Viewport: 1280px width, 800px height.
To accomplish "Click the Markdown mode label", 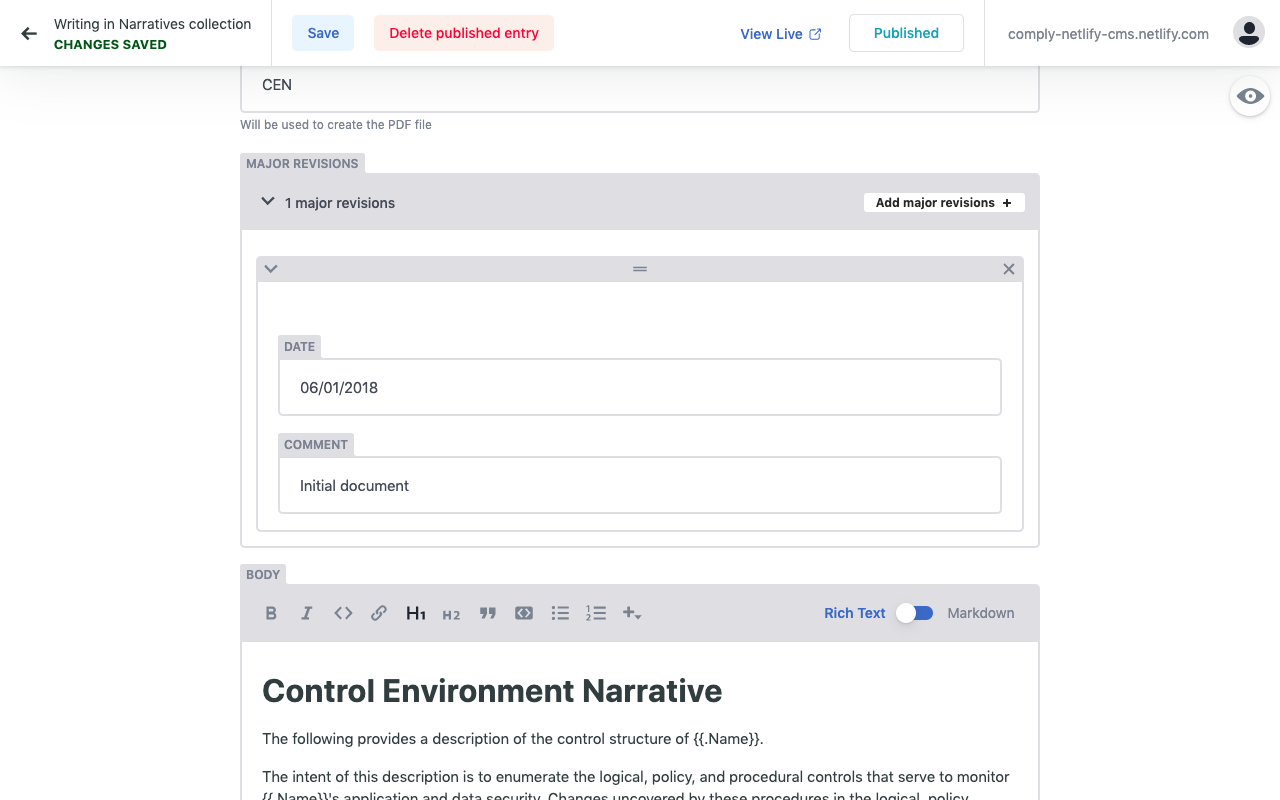I will point(981,613).
